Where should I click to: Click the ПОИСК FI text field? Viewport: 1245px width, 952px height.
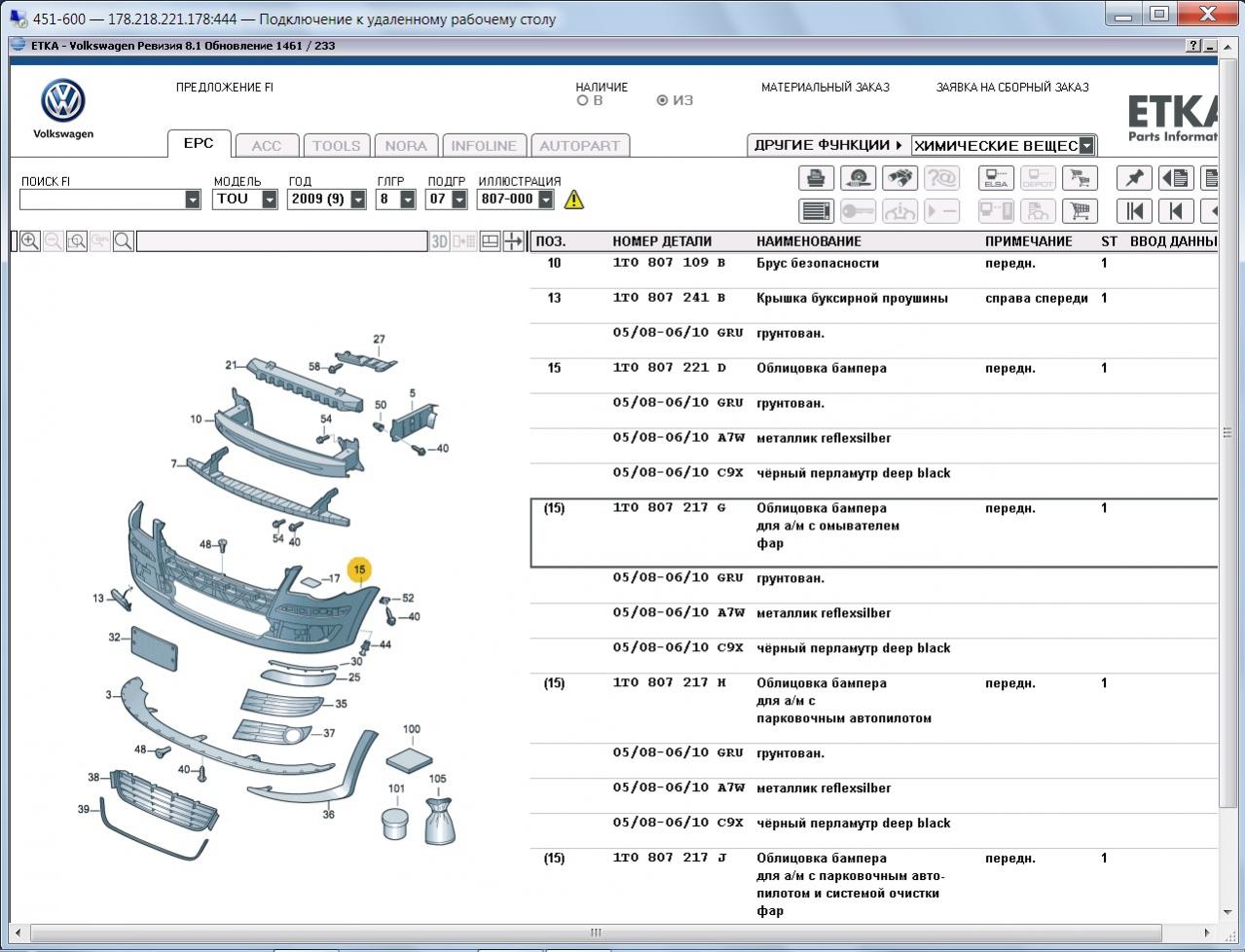coord(102,200)
